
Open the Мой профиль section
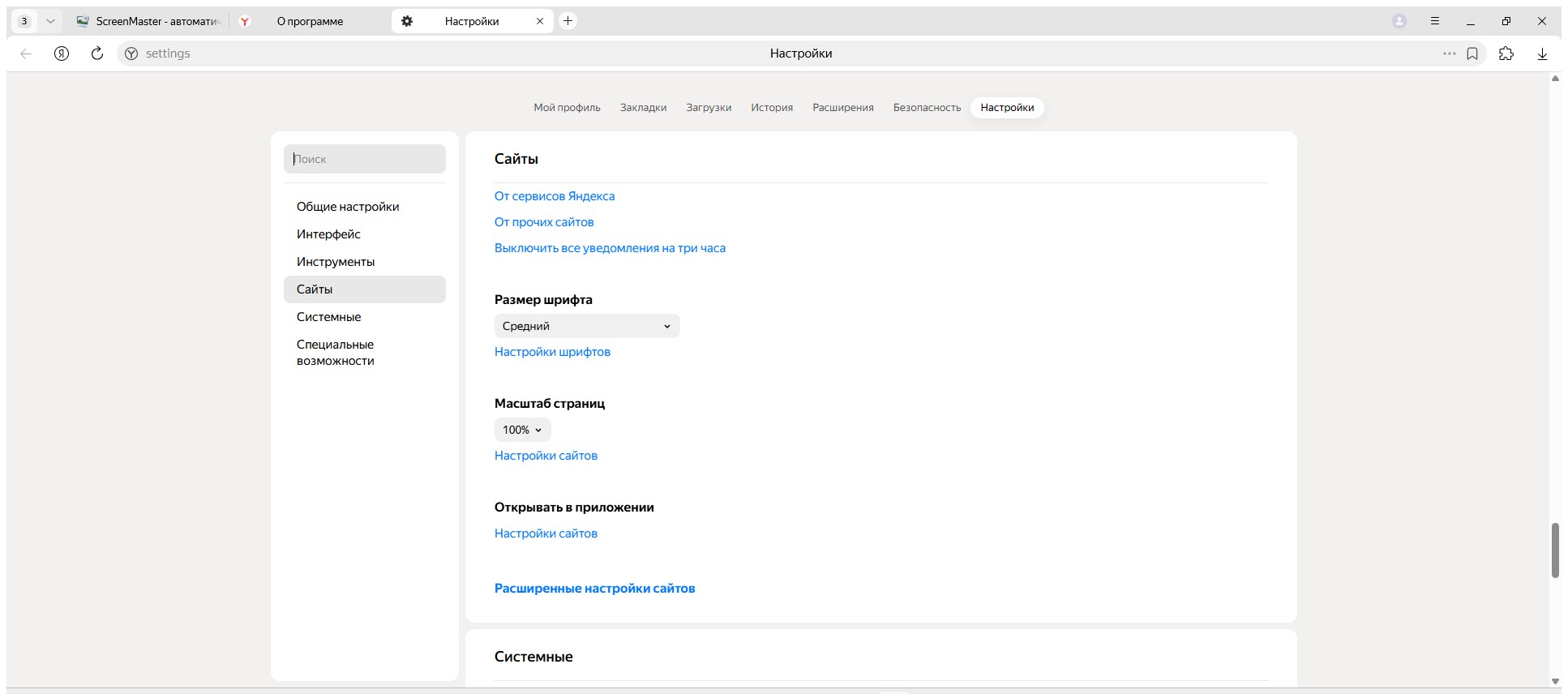point(567,108)
